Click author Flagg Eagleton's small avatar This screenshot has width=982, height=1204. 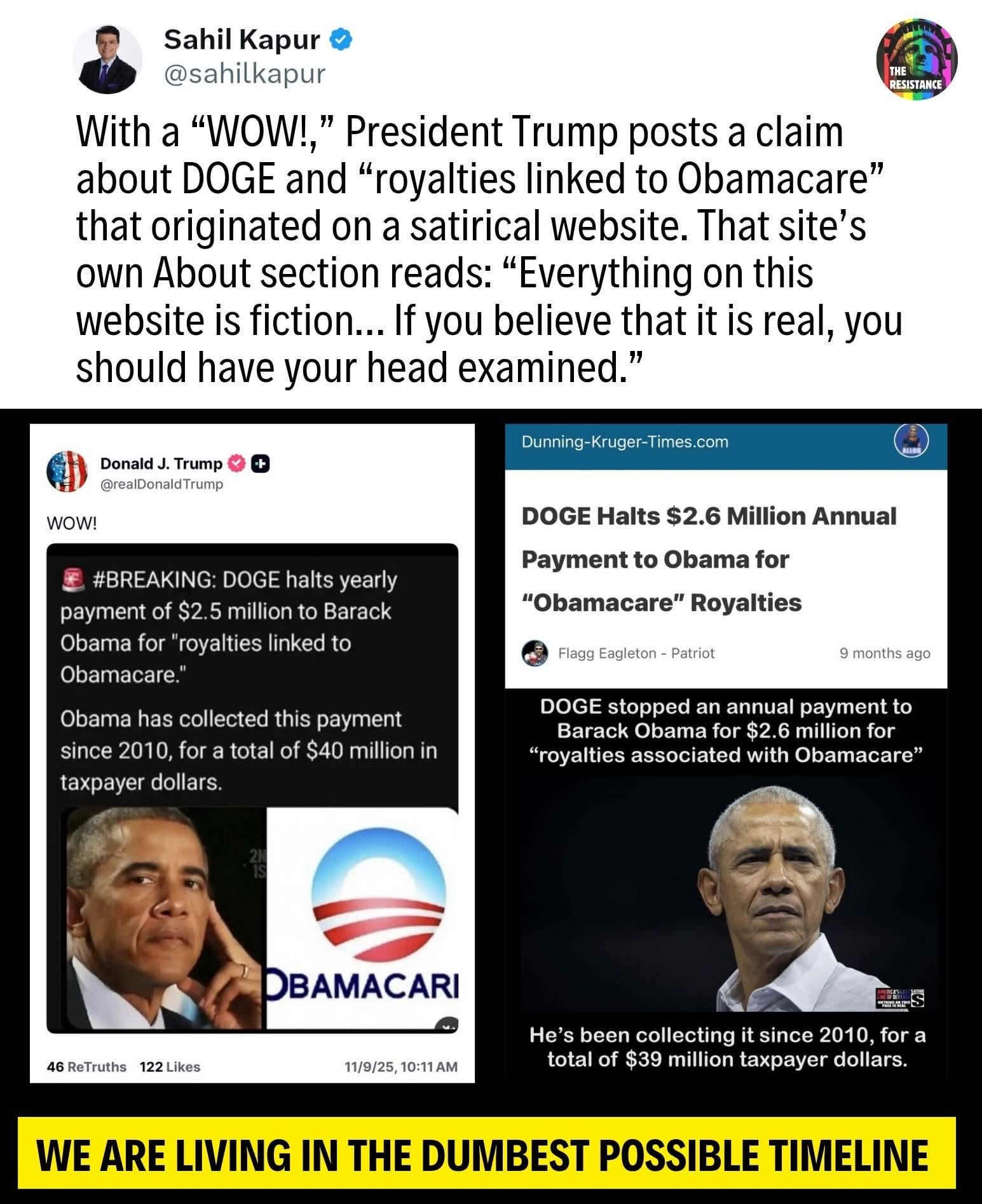[x=535, y=653]
